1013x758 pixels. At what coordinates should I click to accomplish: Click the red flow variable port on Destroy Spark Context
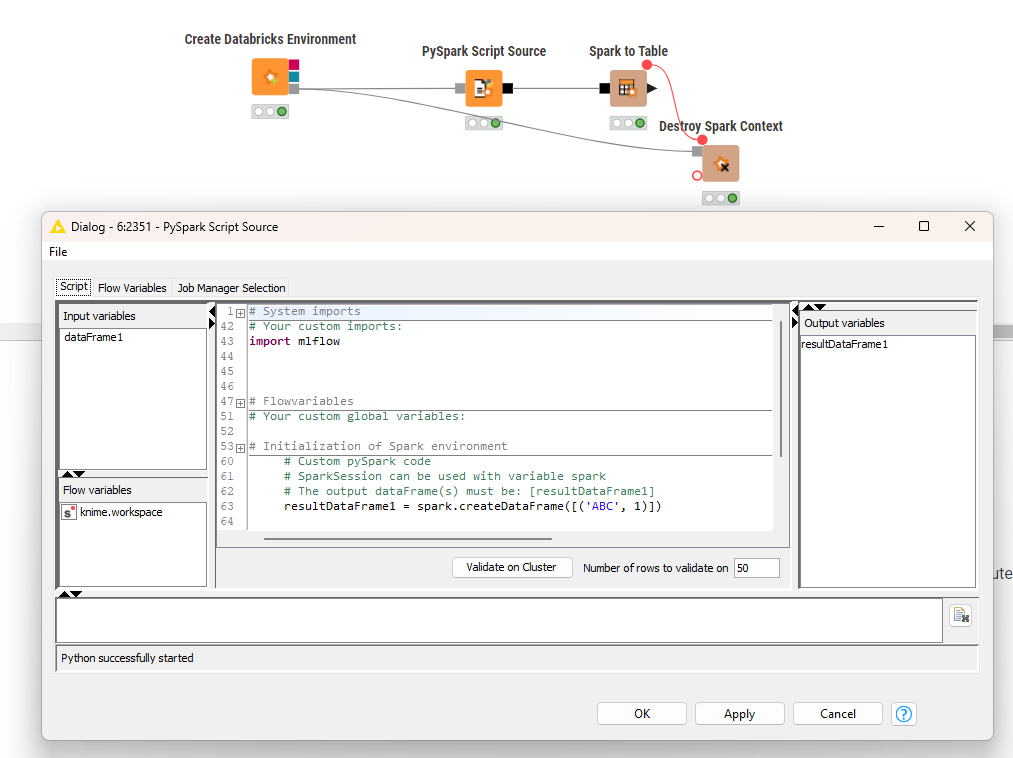tap(697, 176)
